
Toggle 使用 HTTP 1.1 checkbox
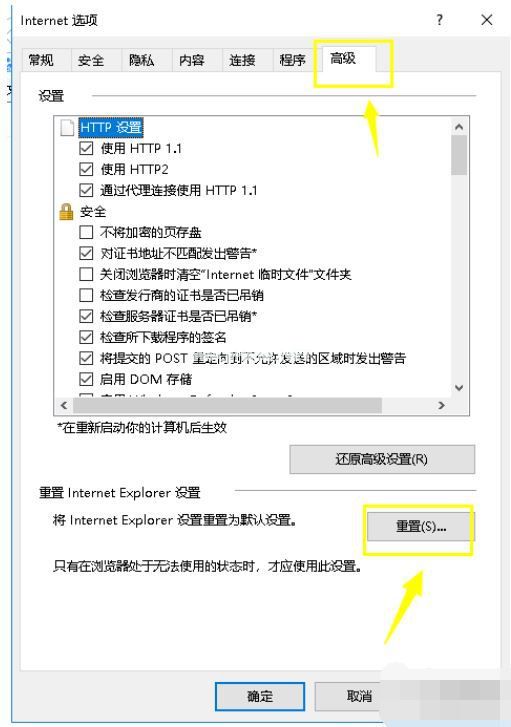(x=86, y=148)
